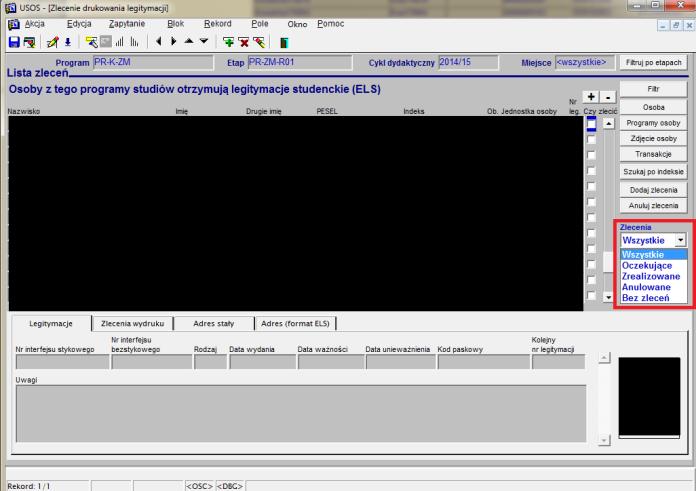Tick the first checkbox in Czy zlecić column
This screenshot has width=696, height=491.
pos(591,124)
